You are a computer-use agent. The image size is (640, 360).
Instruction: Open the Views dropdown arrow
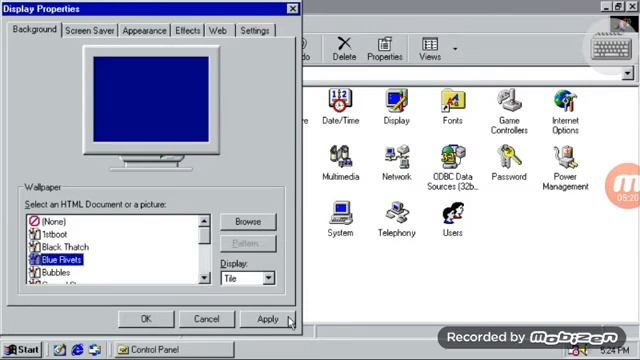click(455, 49)
